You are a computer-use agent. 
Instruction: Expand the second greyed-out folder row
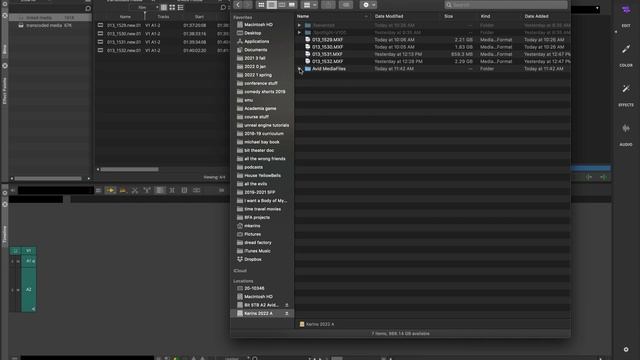[299, 32]
